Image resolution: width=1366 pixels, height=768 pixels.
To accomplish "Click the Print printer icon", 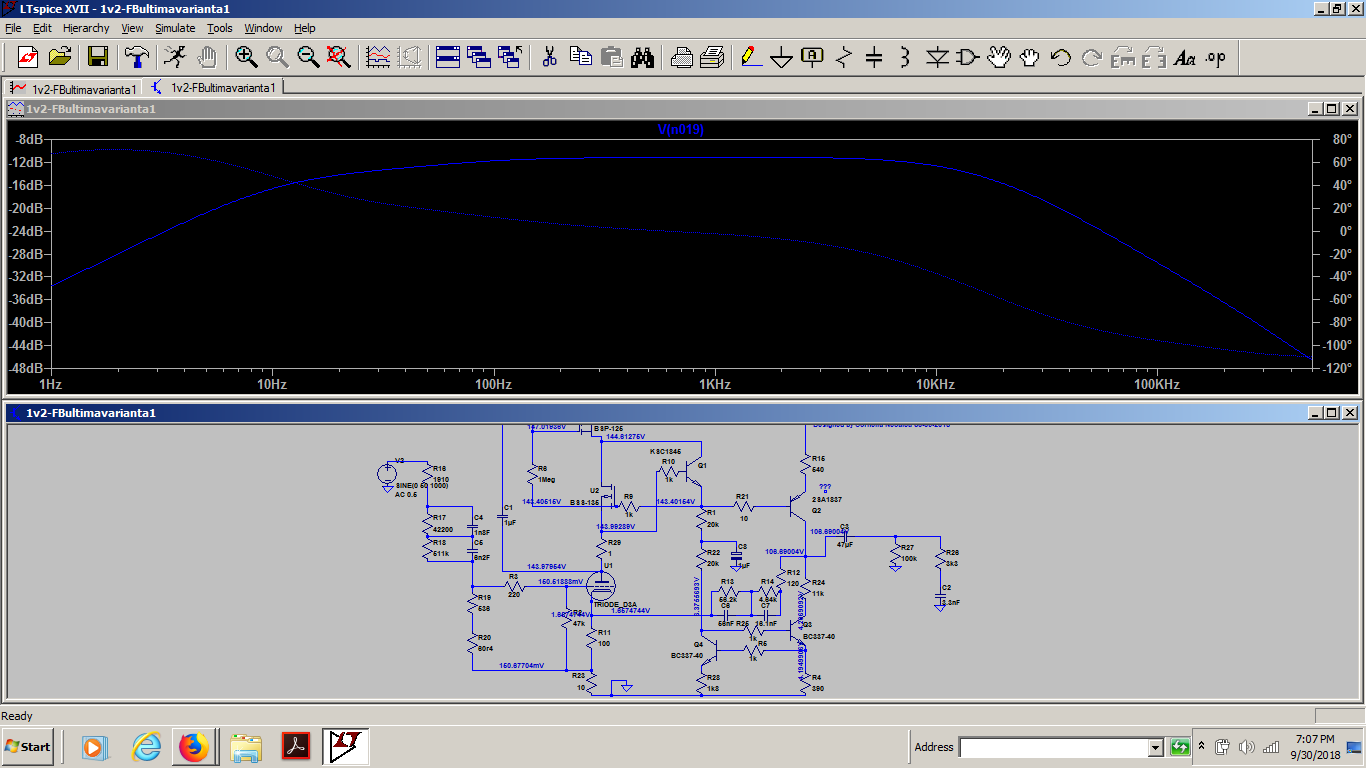I will click(x=682, y=57).
